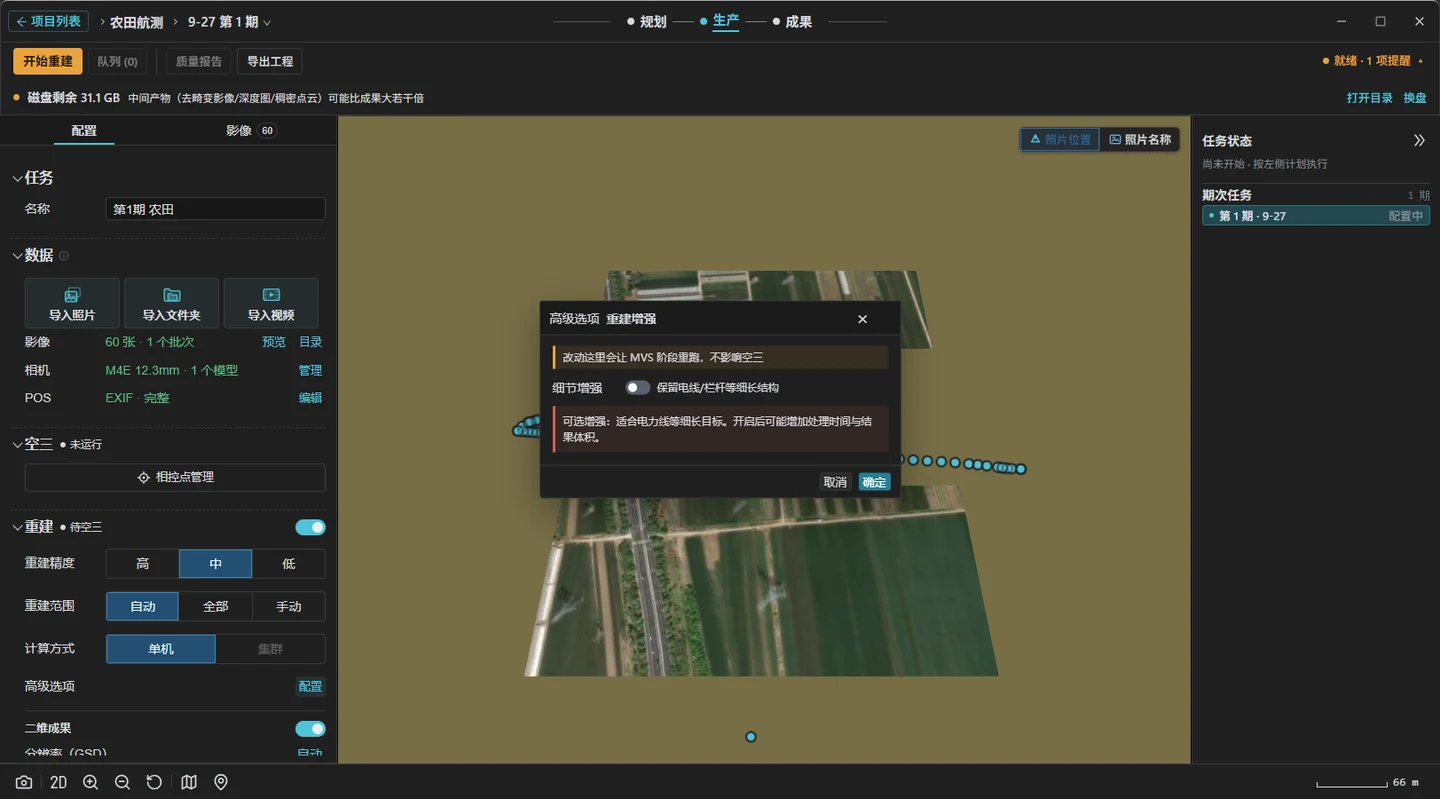
Task: Collapse task status panel with double-chevron icon
Action: tap(1419, 141)
